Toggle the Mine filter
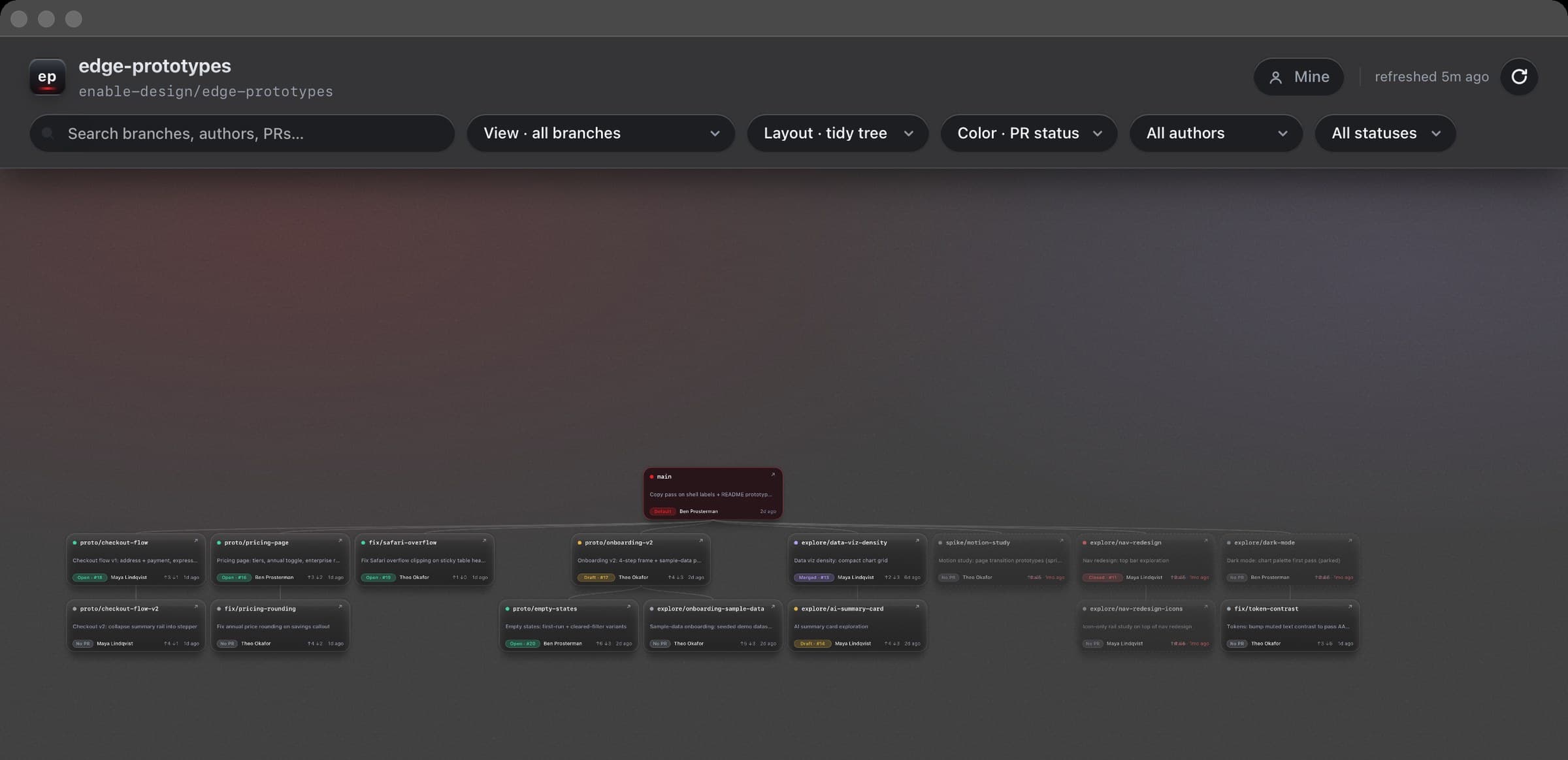 click(1298, 77)
